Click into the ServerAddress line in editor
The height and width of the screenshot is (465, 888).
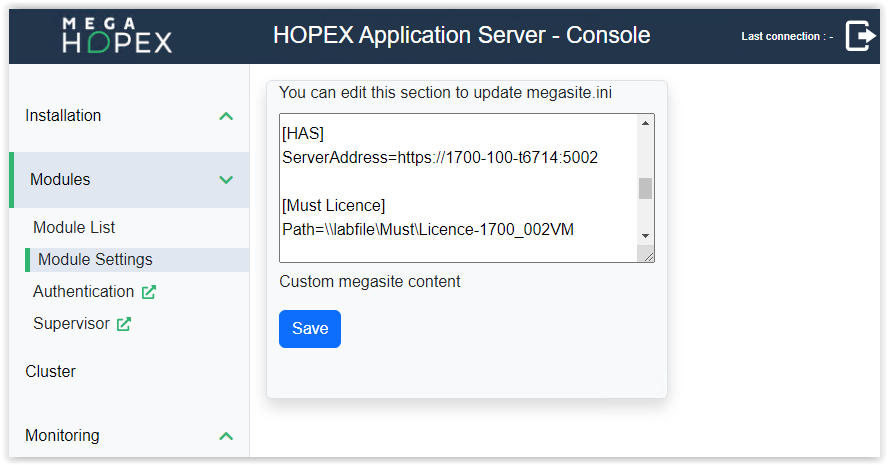(x=440, y=158)
